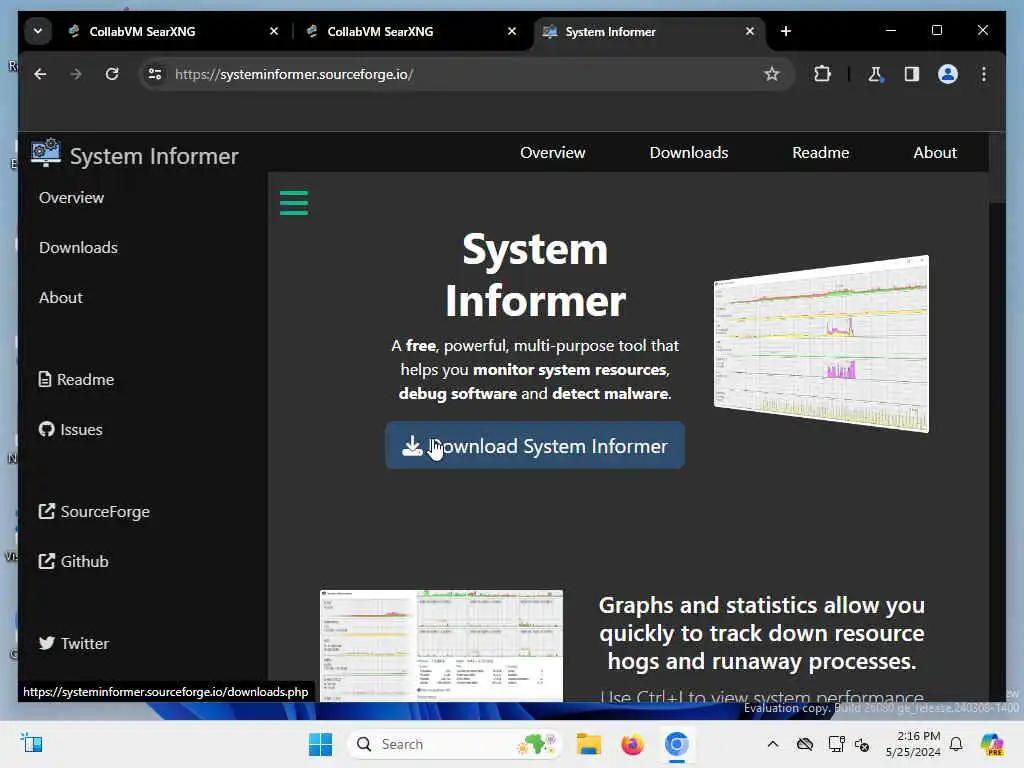The height and width of the screenshot is (768, 1024).
Task: Open the clock and date in taskbar
Action: pos(913,744)
